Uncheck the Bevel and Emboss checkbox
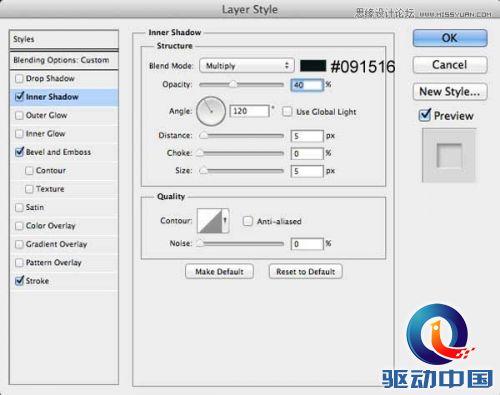 tap(19, 152)
